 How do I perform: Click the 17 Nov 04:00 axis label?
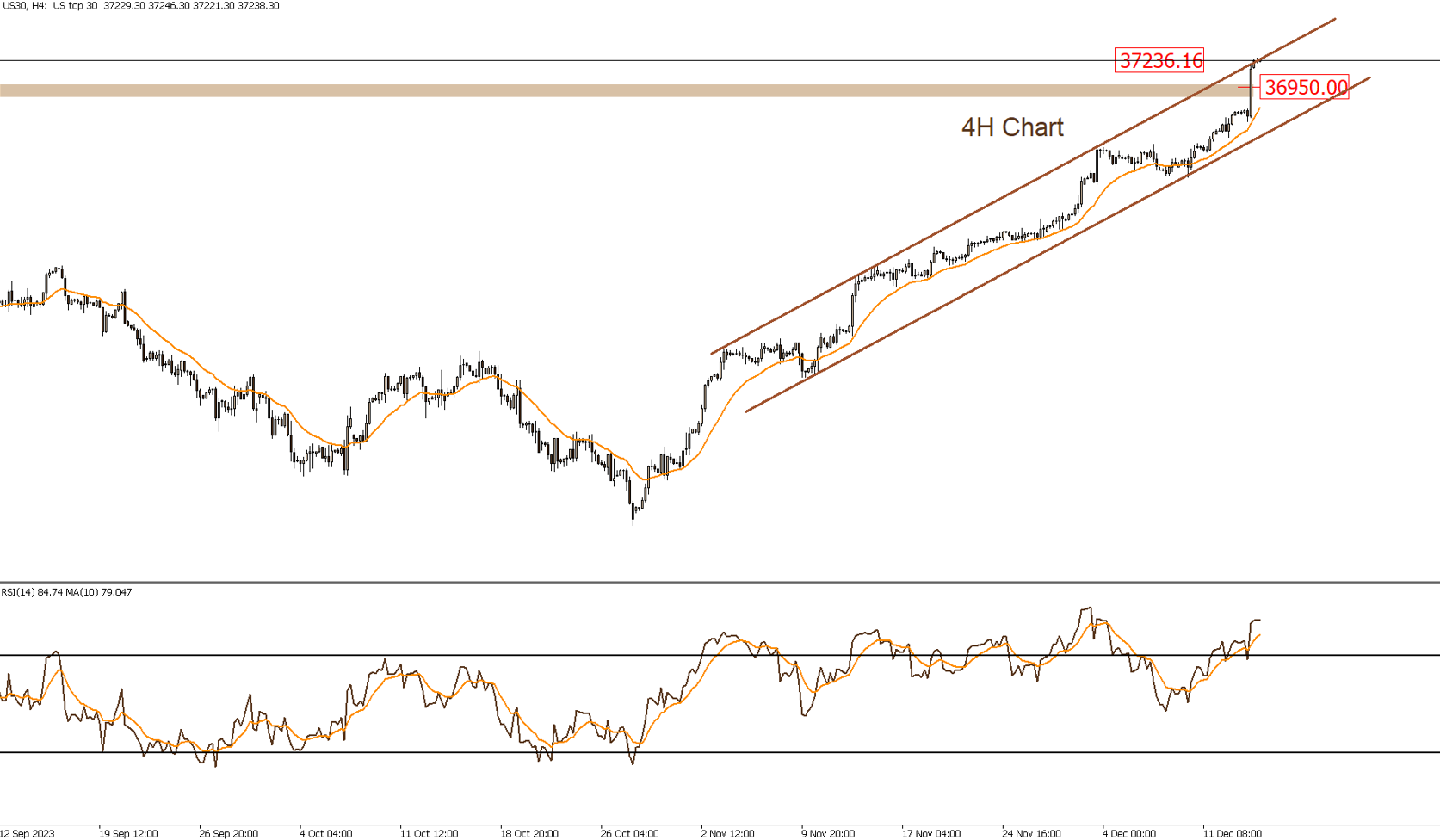931,833
